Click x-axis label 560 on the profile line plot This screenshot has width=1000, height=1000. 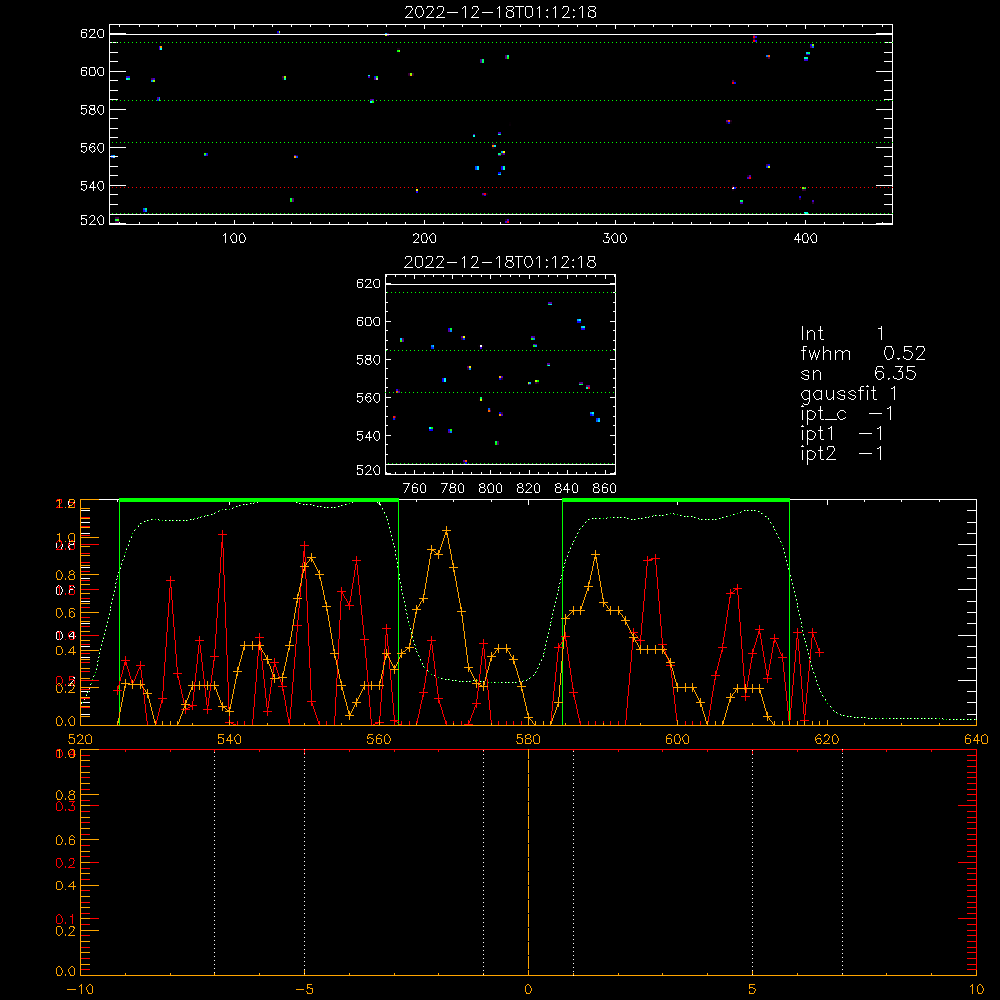(379, 739)
